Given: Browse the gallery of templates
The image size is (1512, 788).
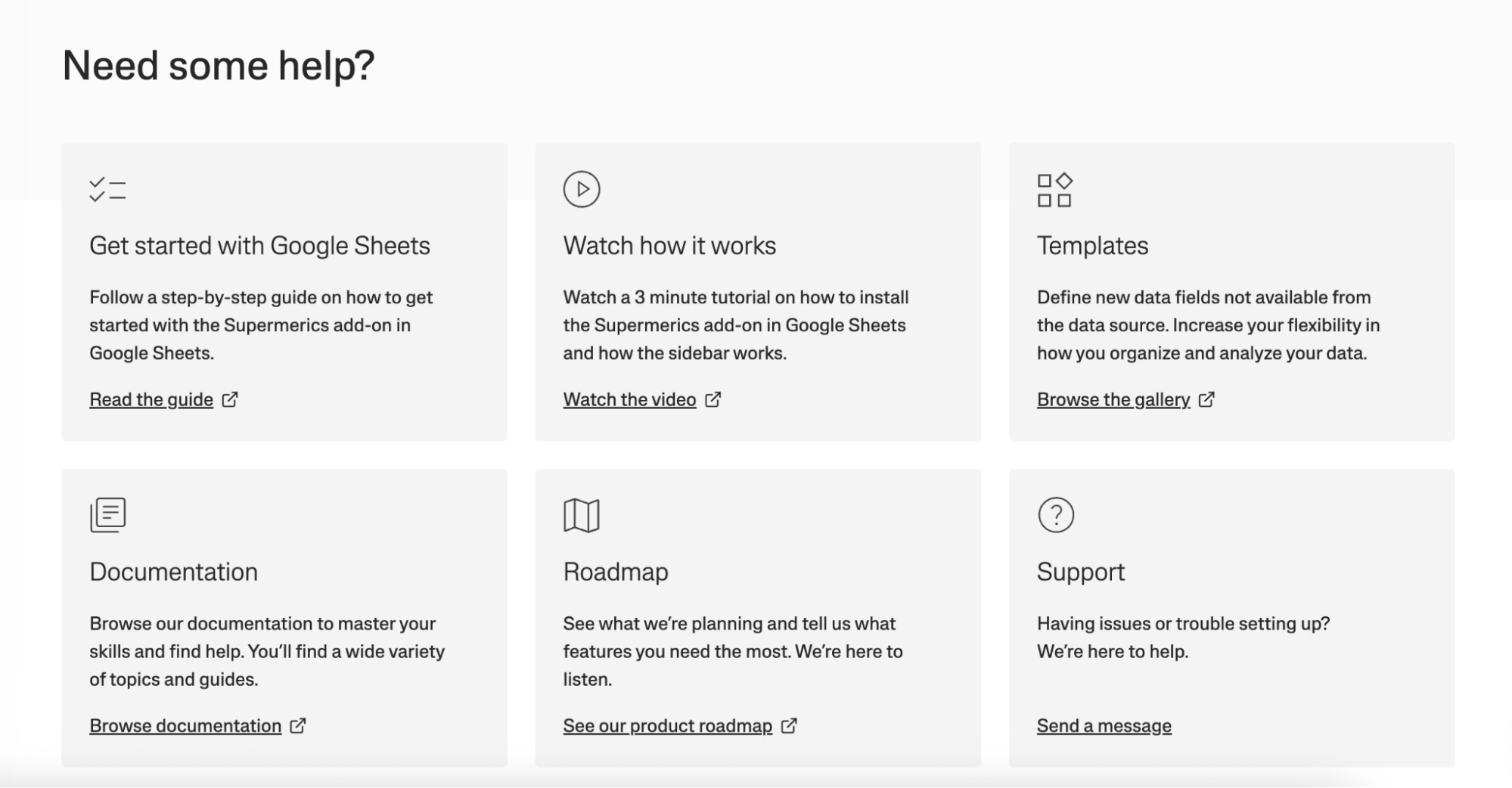Looking at the screenshot, I should [x=1113, y=399].
